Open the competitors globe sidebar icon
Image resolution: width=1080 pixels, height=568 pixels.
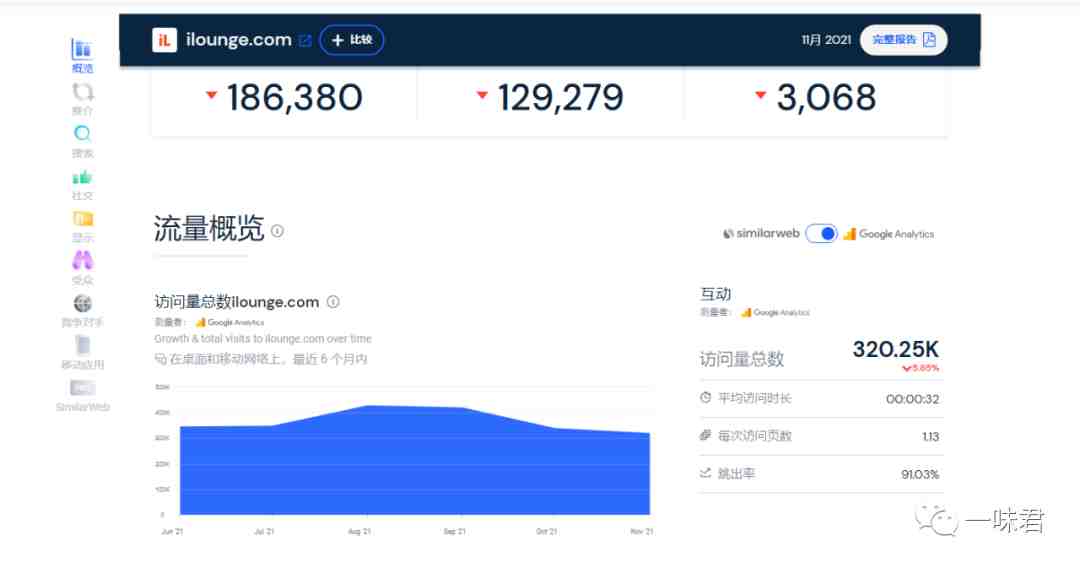(83, 303)
